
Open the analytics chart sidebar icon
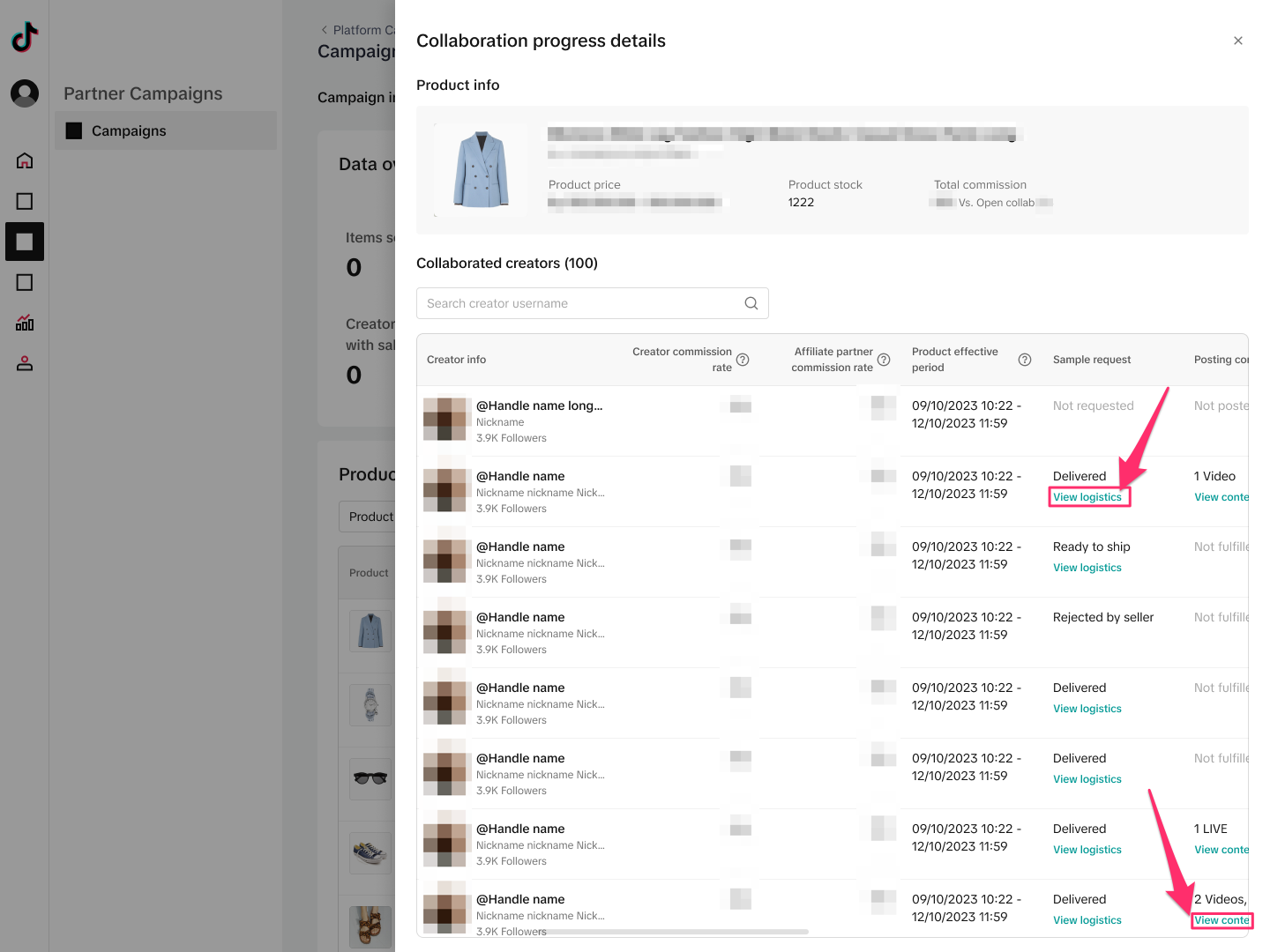25,323
